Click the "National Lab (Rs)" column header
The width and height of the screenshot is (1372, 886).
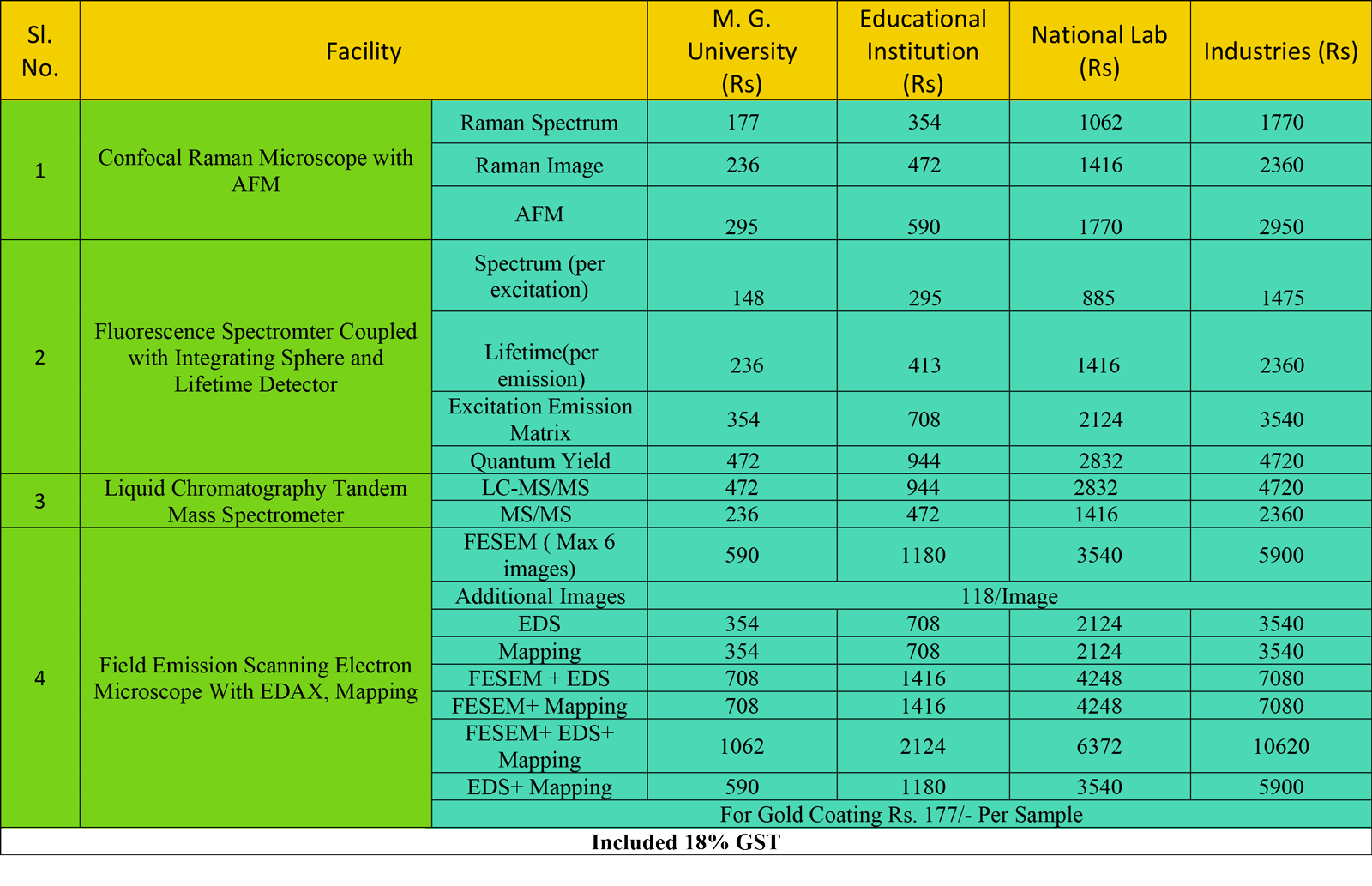(1100, 51)
